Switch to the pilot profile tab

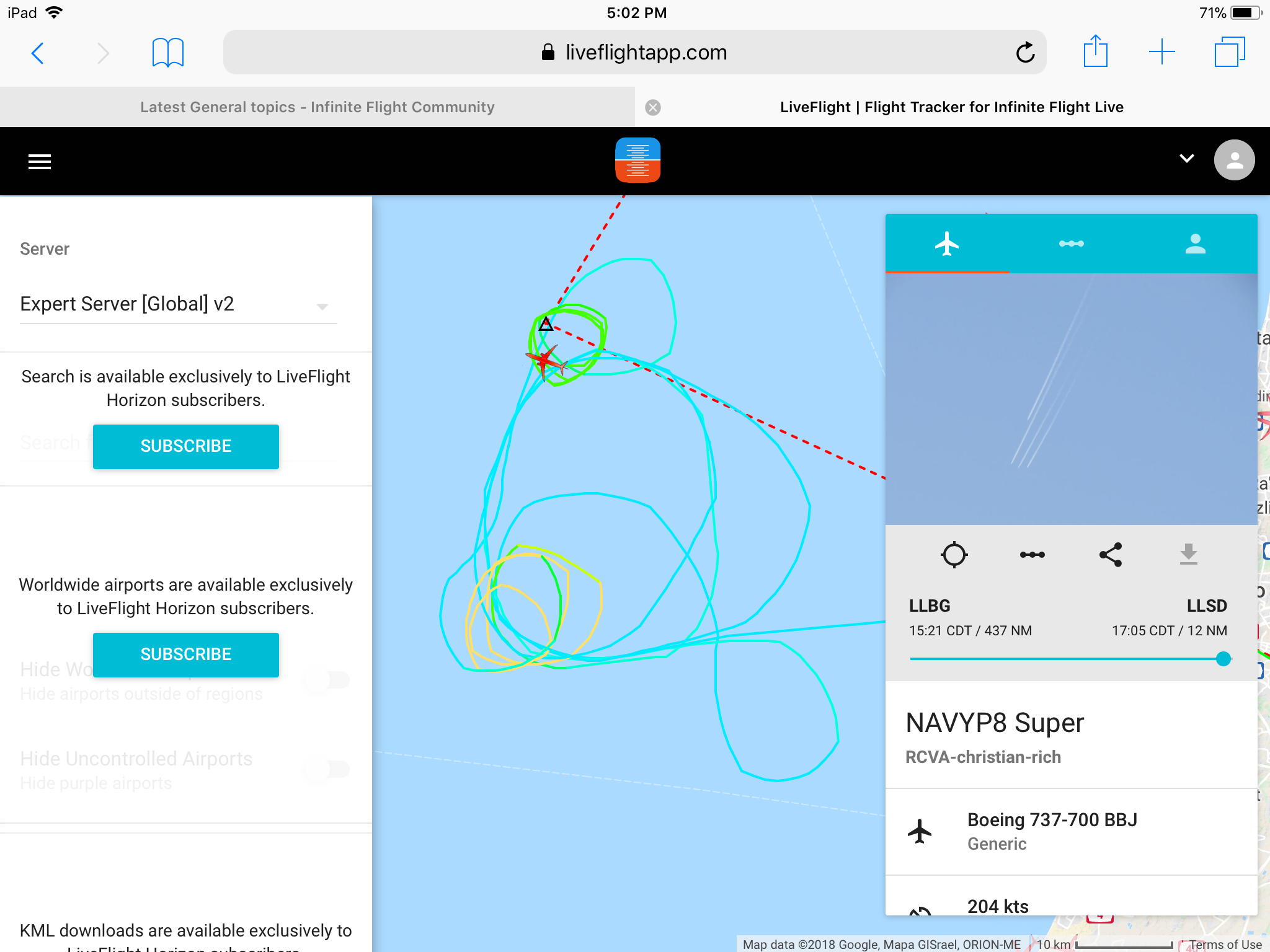coord(1195,244)
